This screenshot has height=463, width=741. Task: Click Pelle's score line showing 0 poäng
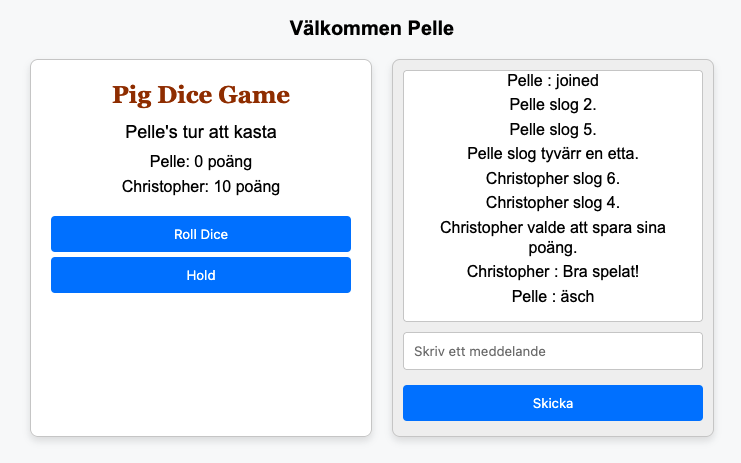click(x=200, y=161)
